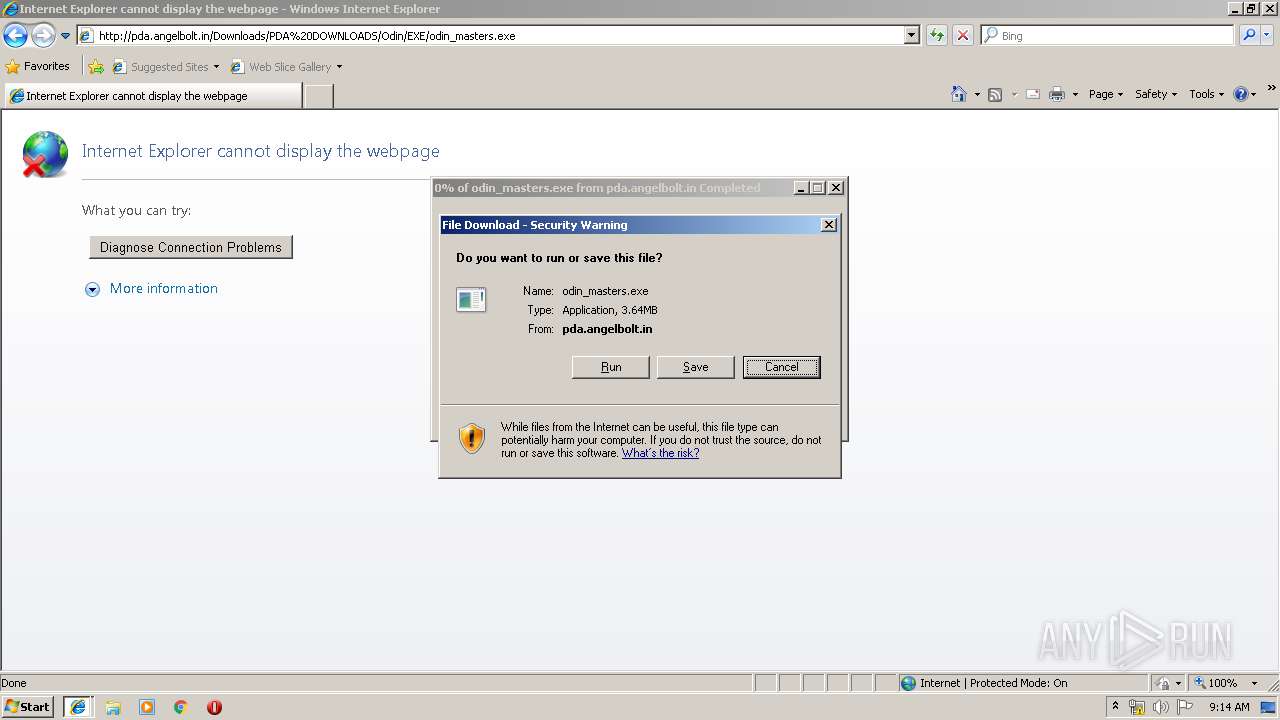Click the network warning tray icon

[1137, 707]
